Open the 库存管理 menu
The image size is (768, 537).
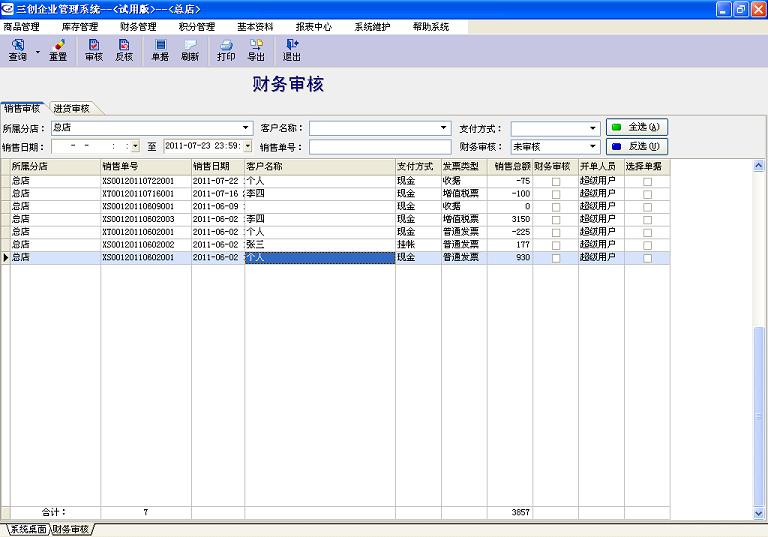80,27
